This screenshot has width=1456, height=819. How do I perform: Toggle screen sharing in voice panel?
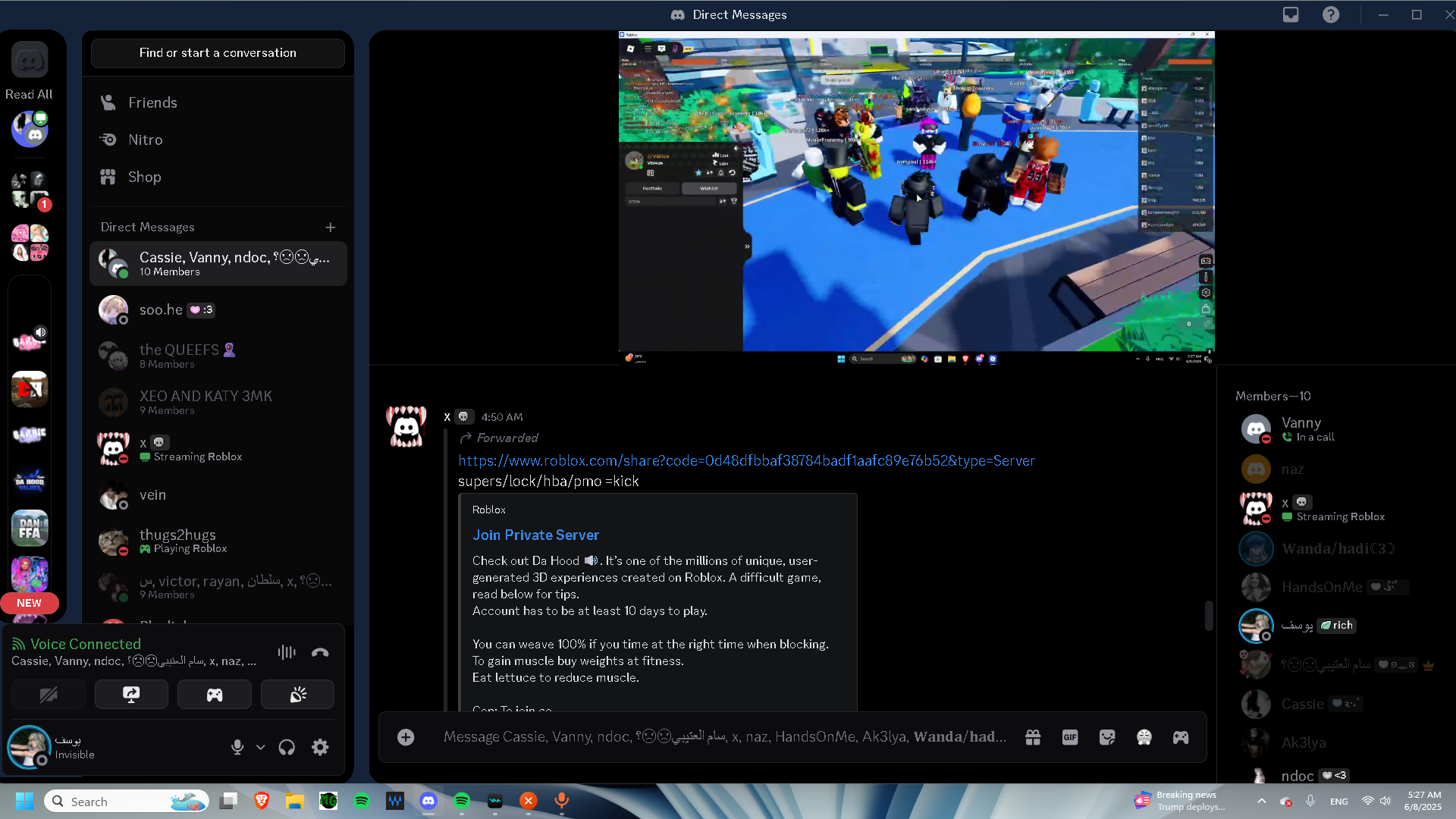tap(131, 695)
